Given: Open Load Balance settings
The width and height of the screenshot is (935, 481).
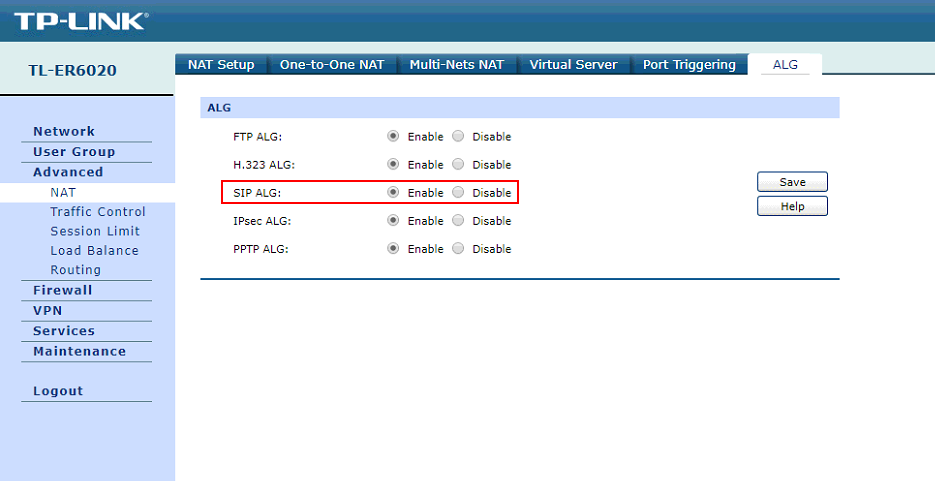Looking at the screenshot, I should [94, 251].
